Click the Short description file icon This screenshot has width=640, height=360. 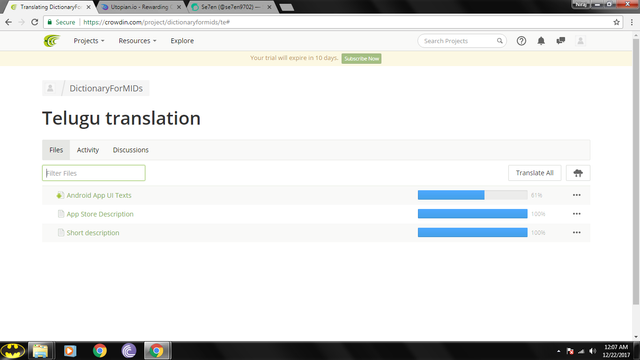point(61,233)
